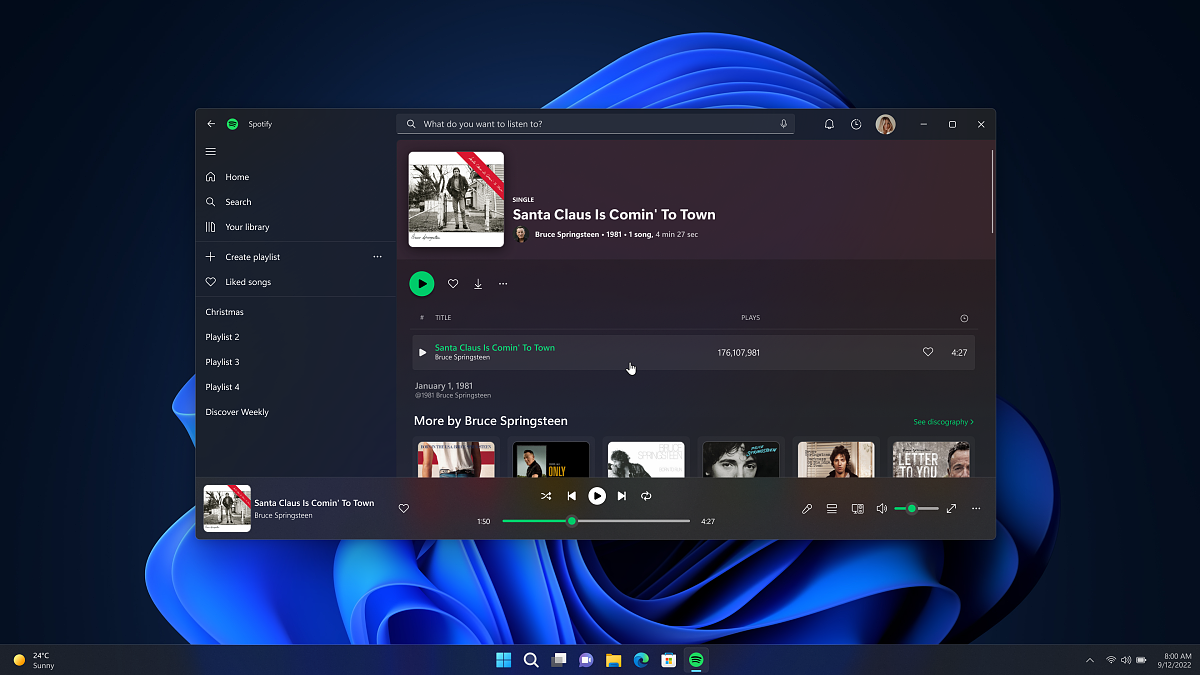This screenshot has width=1200, height=675.
Task: Download the single with the download icon
Action: [478, 284]
